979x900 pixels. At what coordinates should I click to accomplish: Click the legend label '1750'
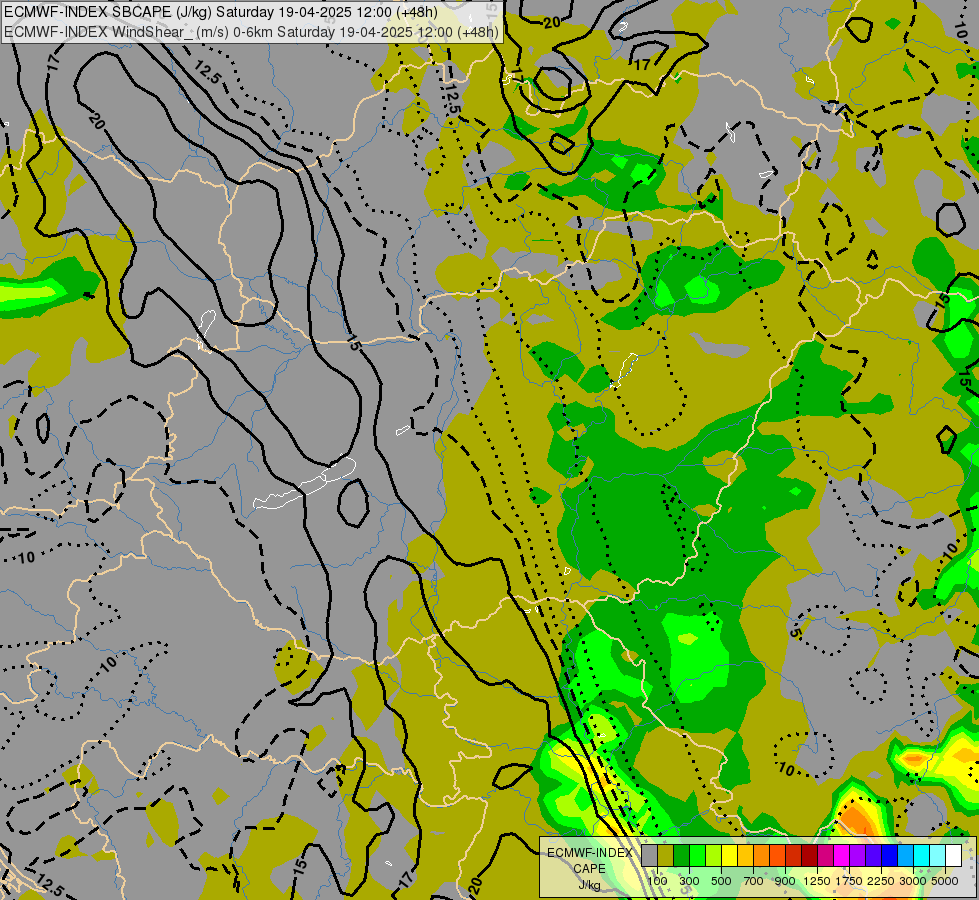point(849,881)
